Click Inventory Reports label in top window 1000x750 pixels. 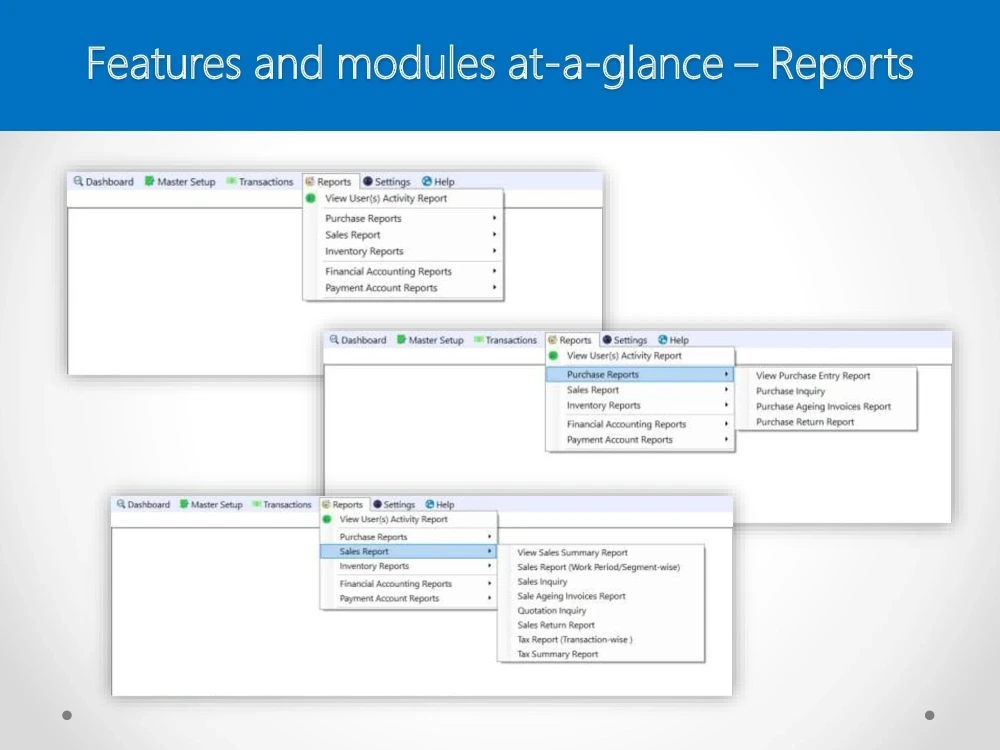[x=364, y=251]
